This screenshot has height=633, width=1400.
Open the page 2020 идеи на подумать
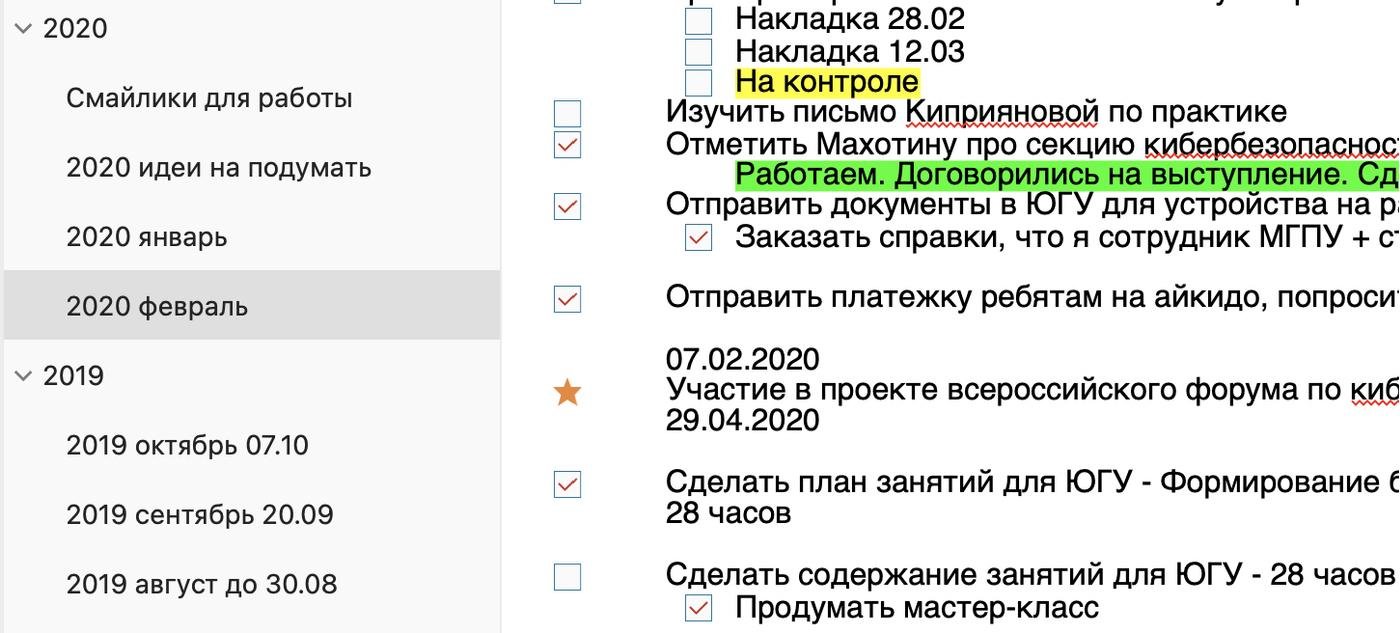click(x=218, y=168)
